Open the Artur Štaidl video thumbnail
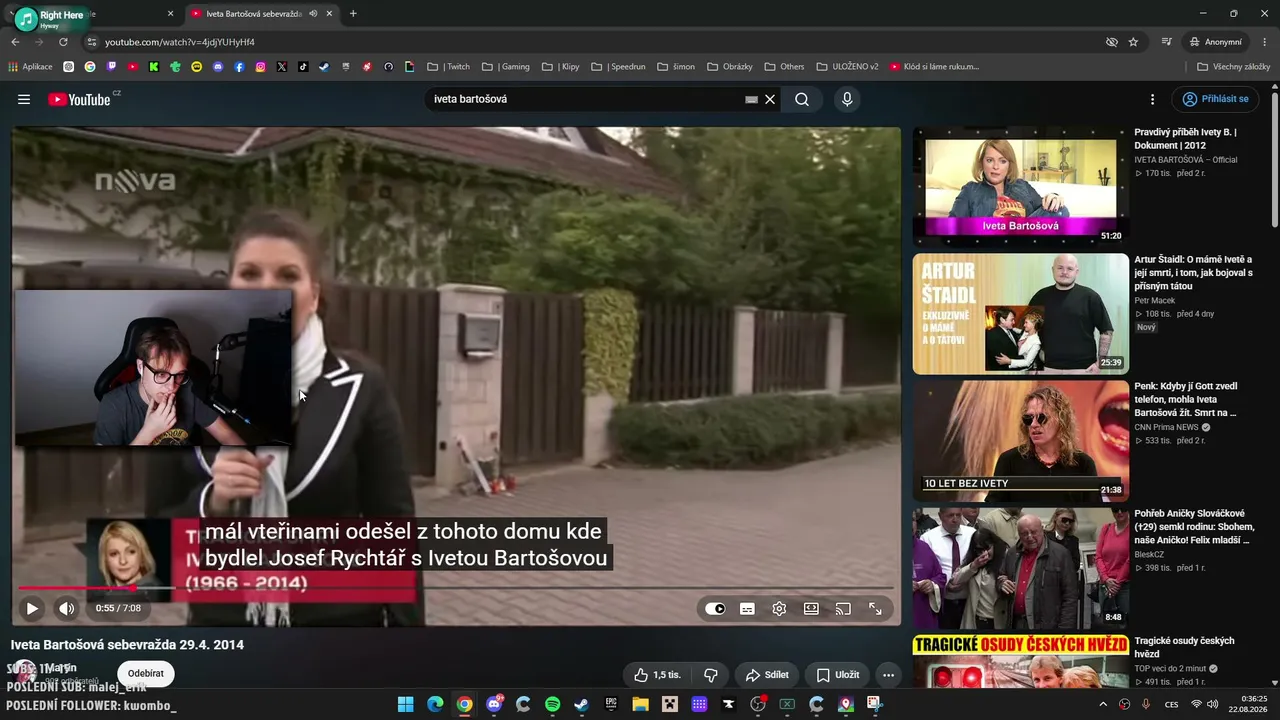This screenshot has height=720, width=1280. pos(1020,314)
